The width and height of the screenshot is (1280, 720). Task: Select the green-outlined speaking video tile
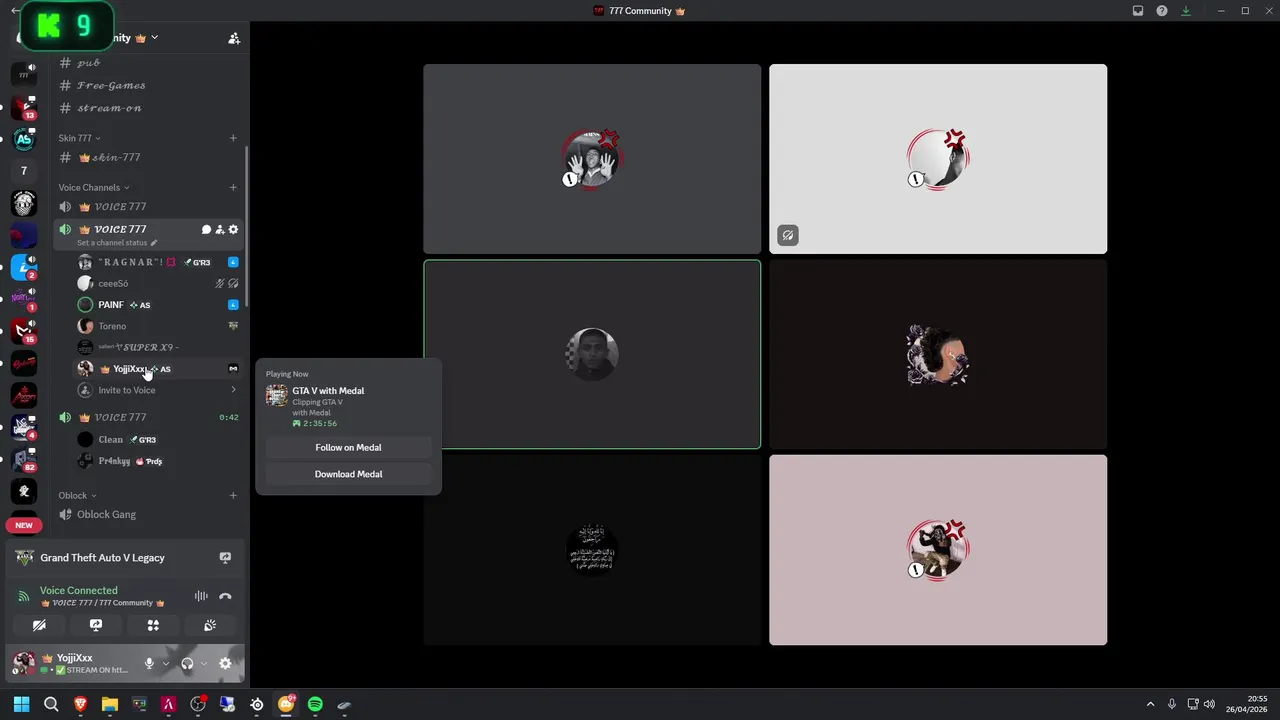pyautogui.click(x=592, y=354)
